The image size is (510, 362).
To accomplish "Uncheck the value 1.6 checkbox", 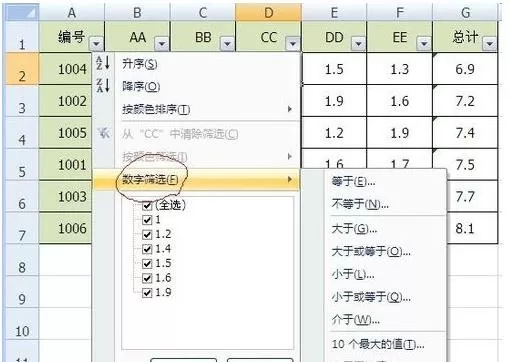I will (147, 278).
